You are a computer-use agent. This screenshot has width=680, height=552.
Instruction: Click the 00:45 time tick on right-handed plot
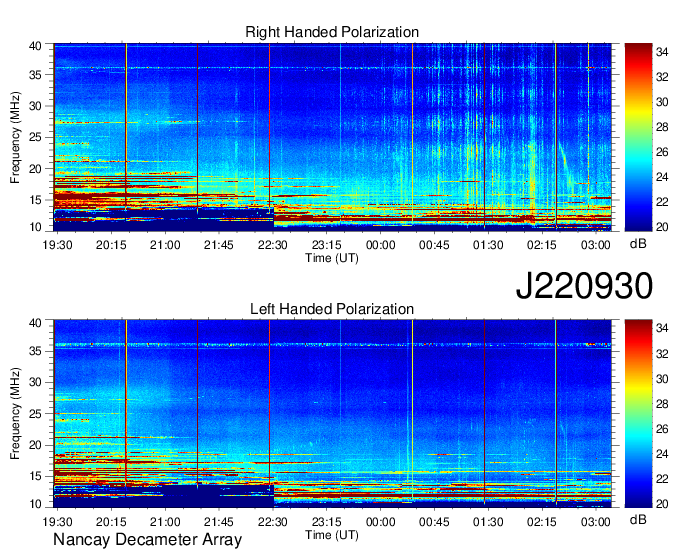[434, 245]
